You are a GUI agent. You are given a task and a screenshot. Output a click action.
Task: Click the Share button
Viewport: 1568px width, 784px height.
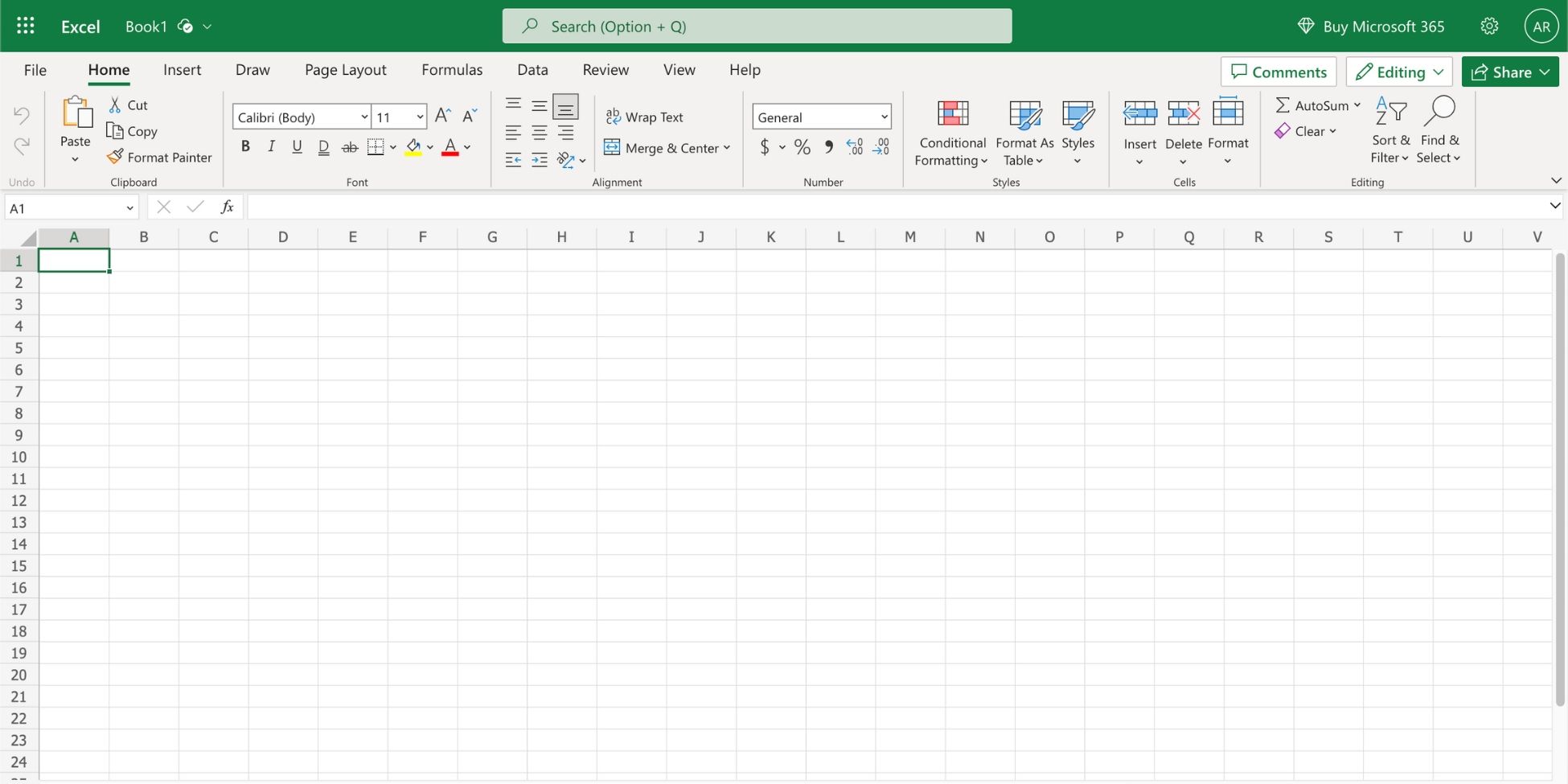(1510, 72)
